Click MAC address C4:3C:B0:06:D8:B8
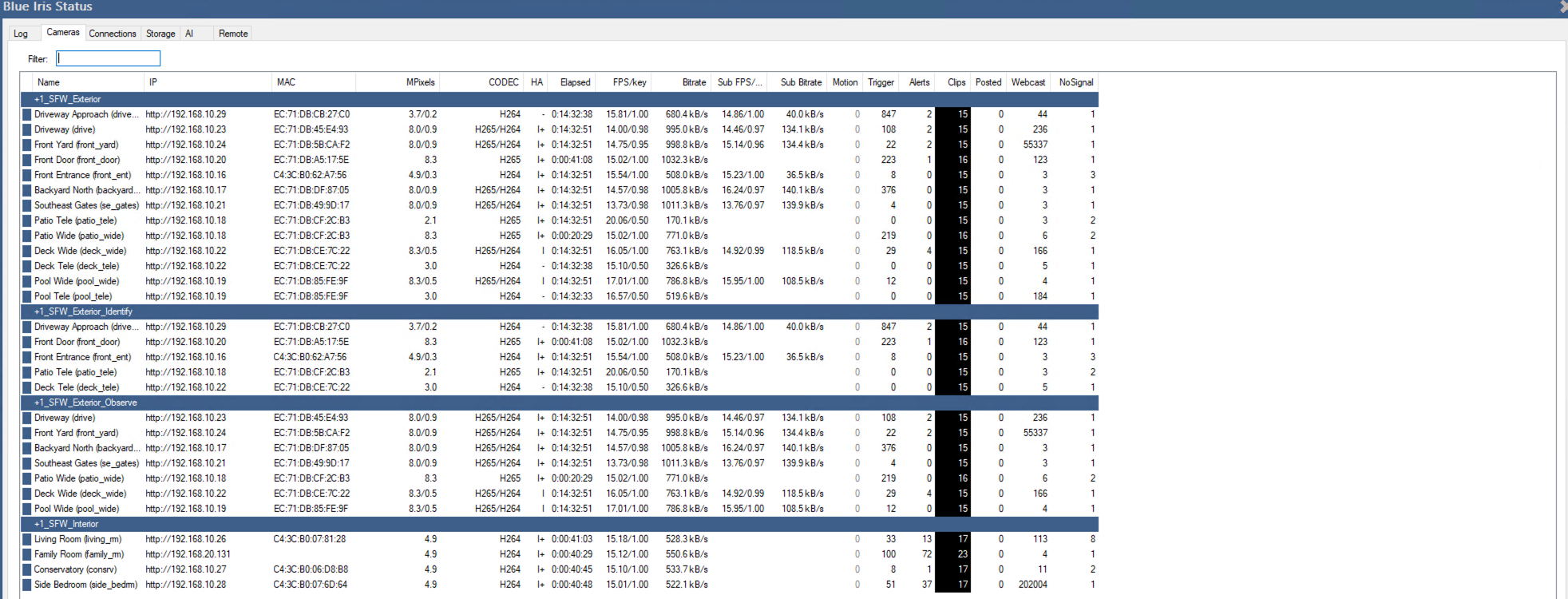Viewport: 1568px width, 599px height. [x=311, y=569]
